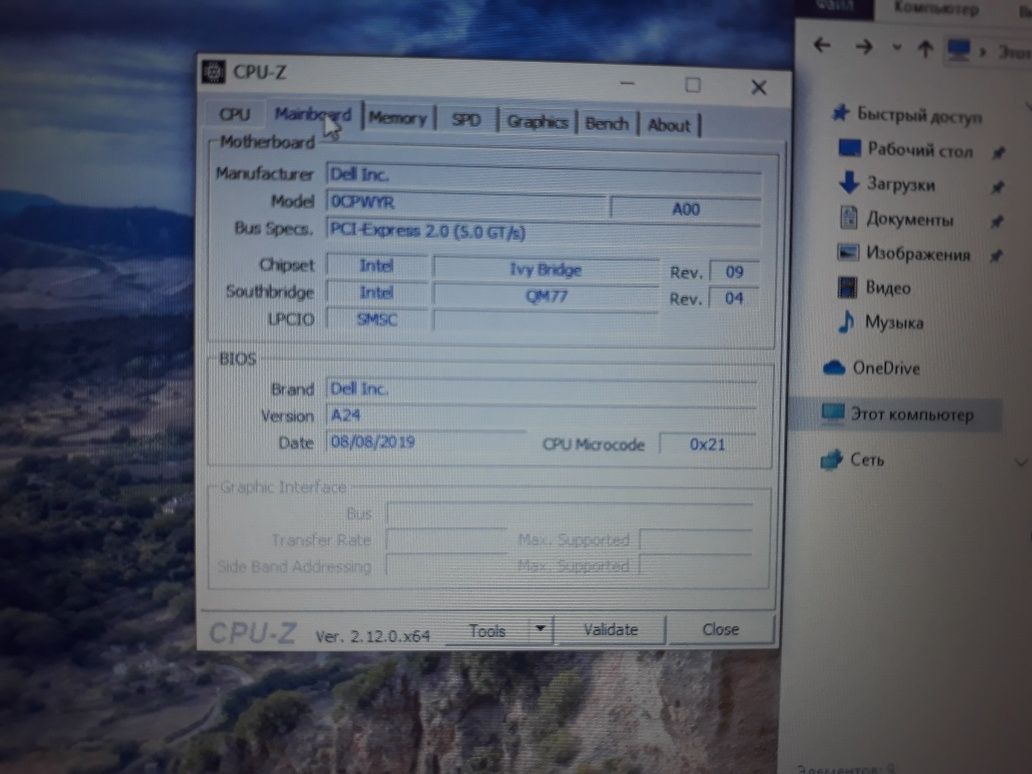This screenshot has width=1032, height=774.
Task: Click the Validate button
Action: click(x=611, y=630)
